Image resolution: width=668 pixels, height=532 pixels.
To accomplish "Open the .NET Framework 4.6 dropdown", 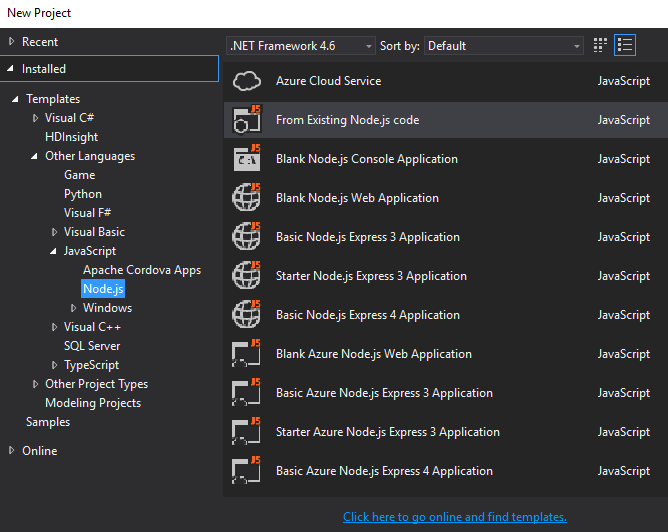I will (x=301, y=46).
